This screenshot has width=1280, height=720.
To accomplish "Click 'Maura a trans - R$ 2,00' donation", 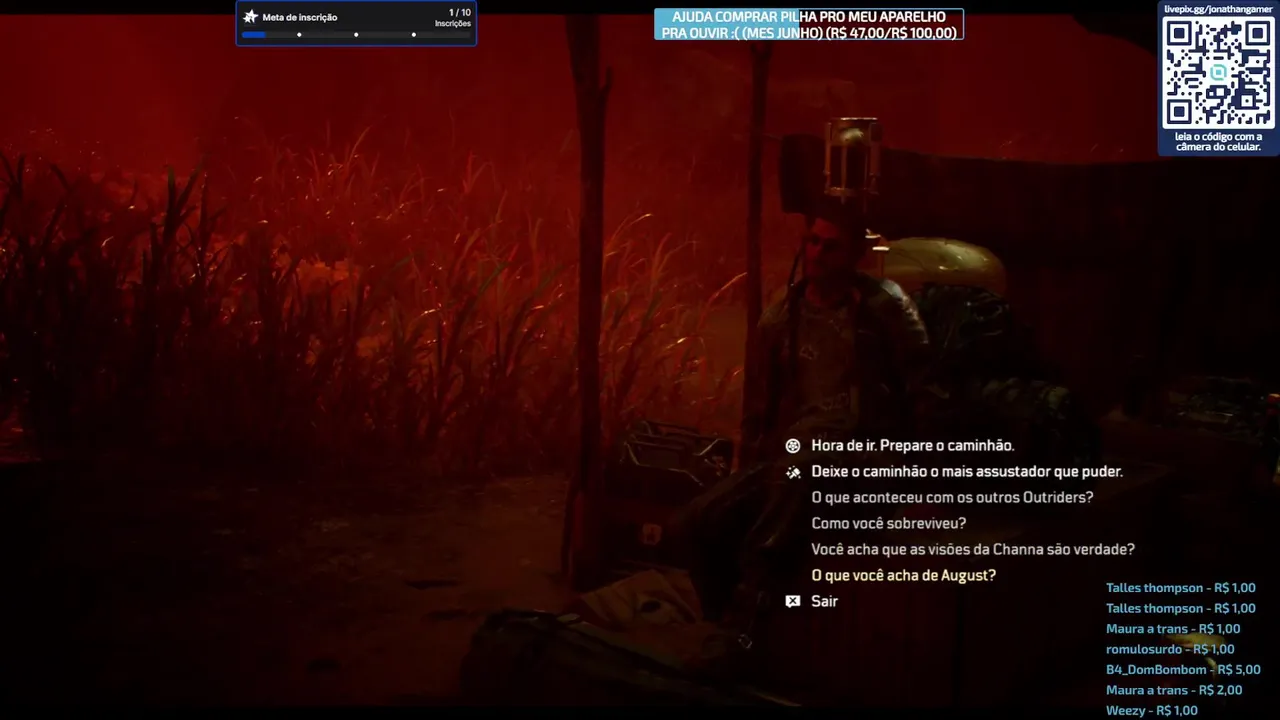I will (1174, 690).
